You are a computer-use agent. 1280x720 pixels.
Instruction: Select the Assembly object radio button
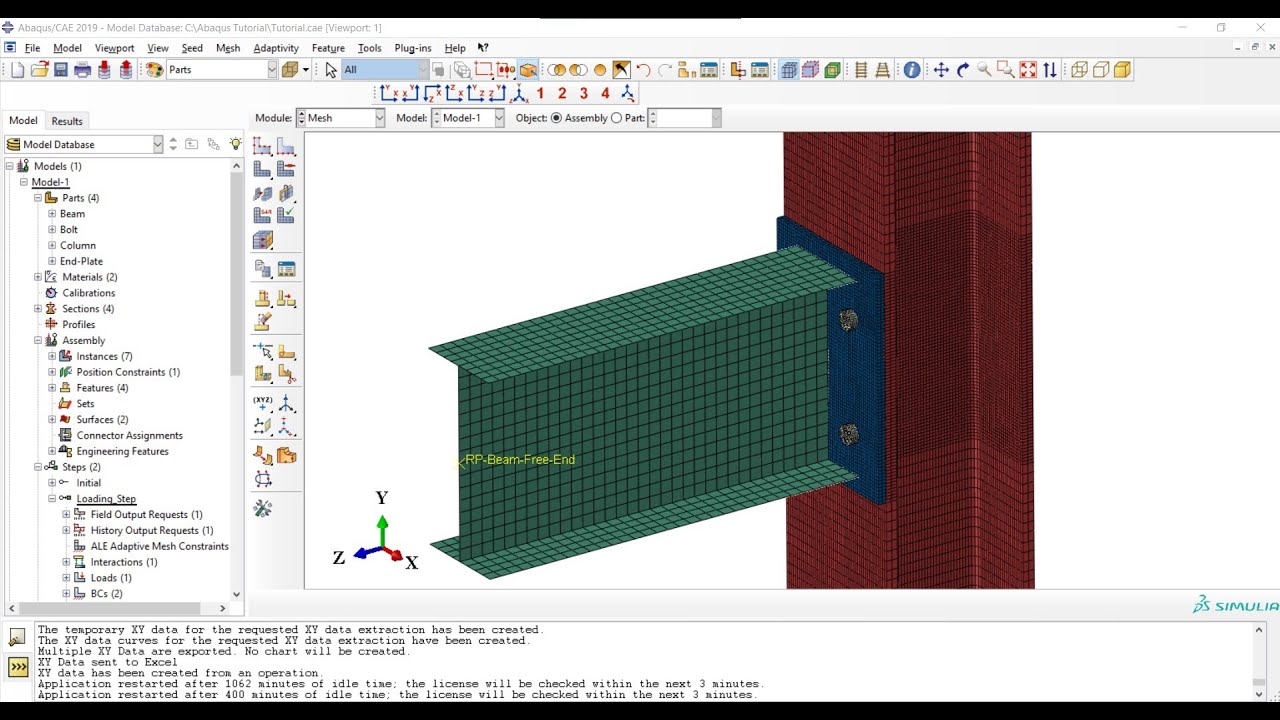click(x=556, y=118)
